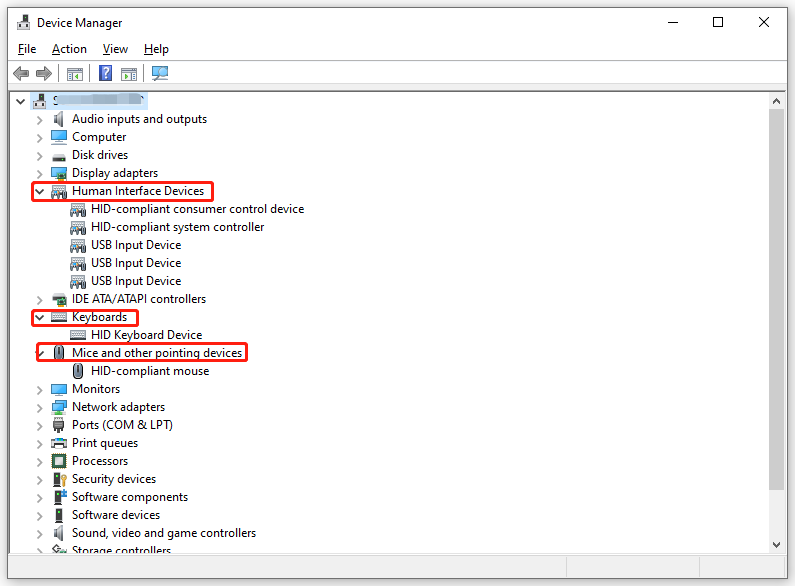Click the Software components icon
The image size is (795, 586).
(x=60, y=497)
